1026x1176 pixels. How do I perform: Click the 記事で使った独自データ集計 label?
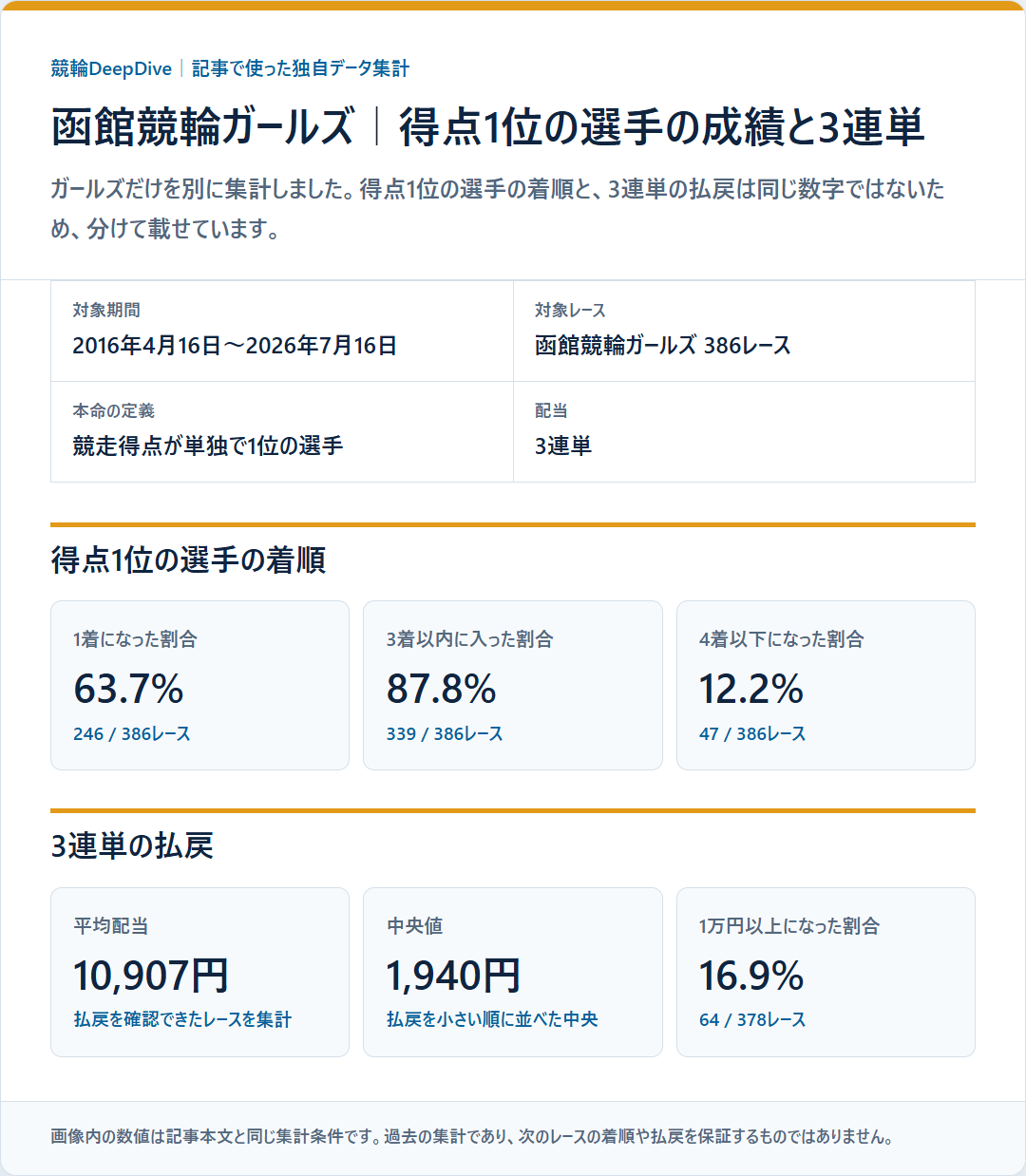coord(300,68)
